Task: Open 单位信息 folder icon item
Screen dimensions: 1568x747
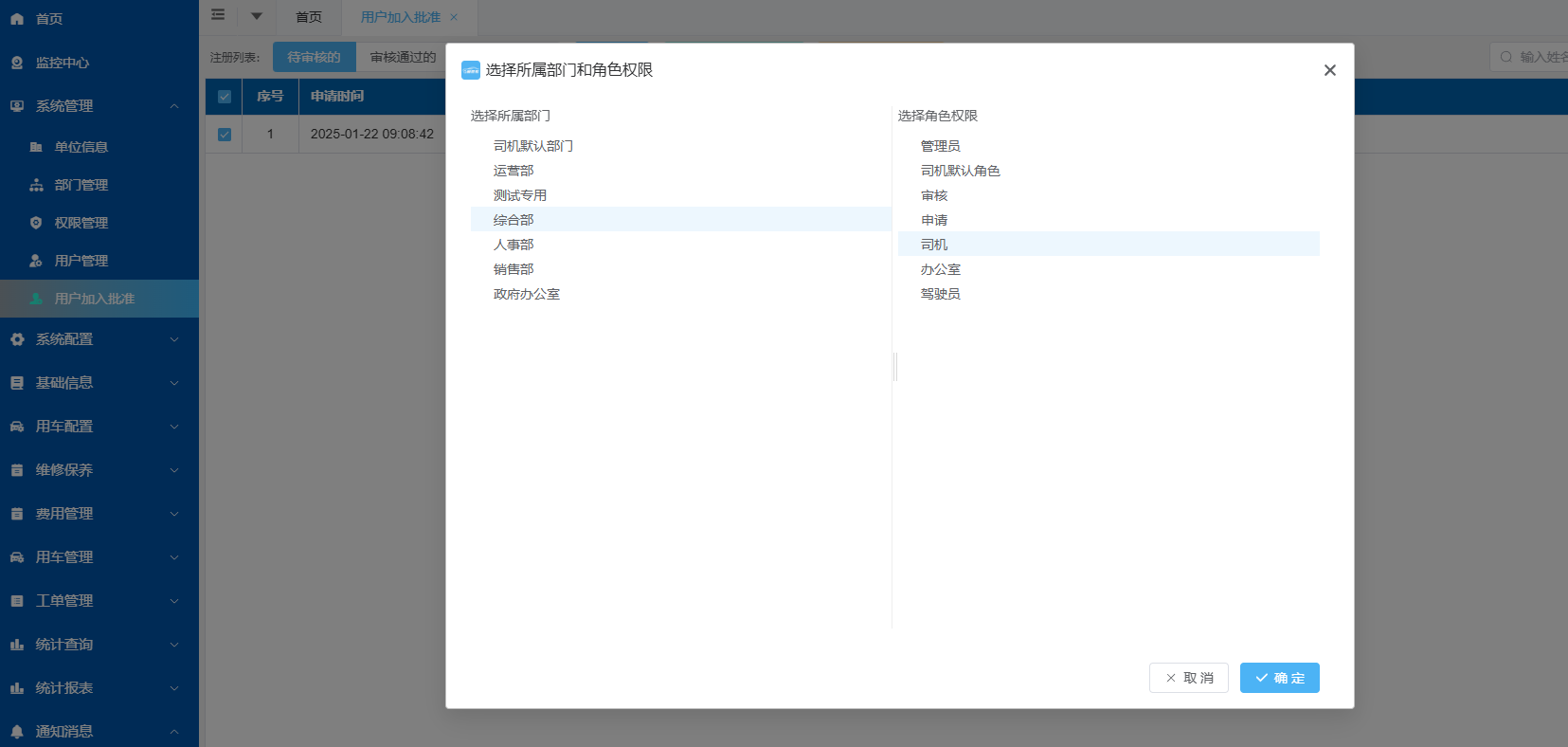Action: [x=36, y=147]
